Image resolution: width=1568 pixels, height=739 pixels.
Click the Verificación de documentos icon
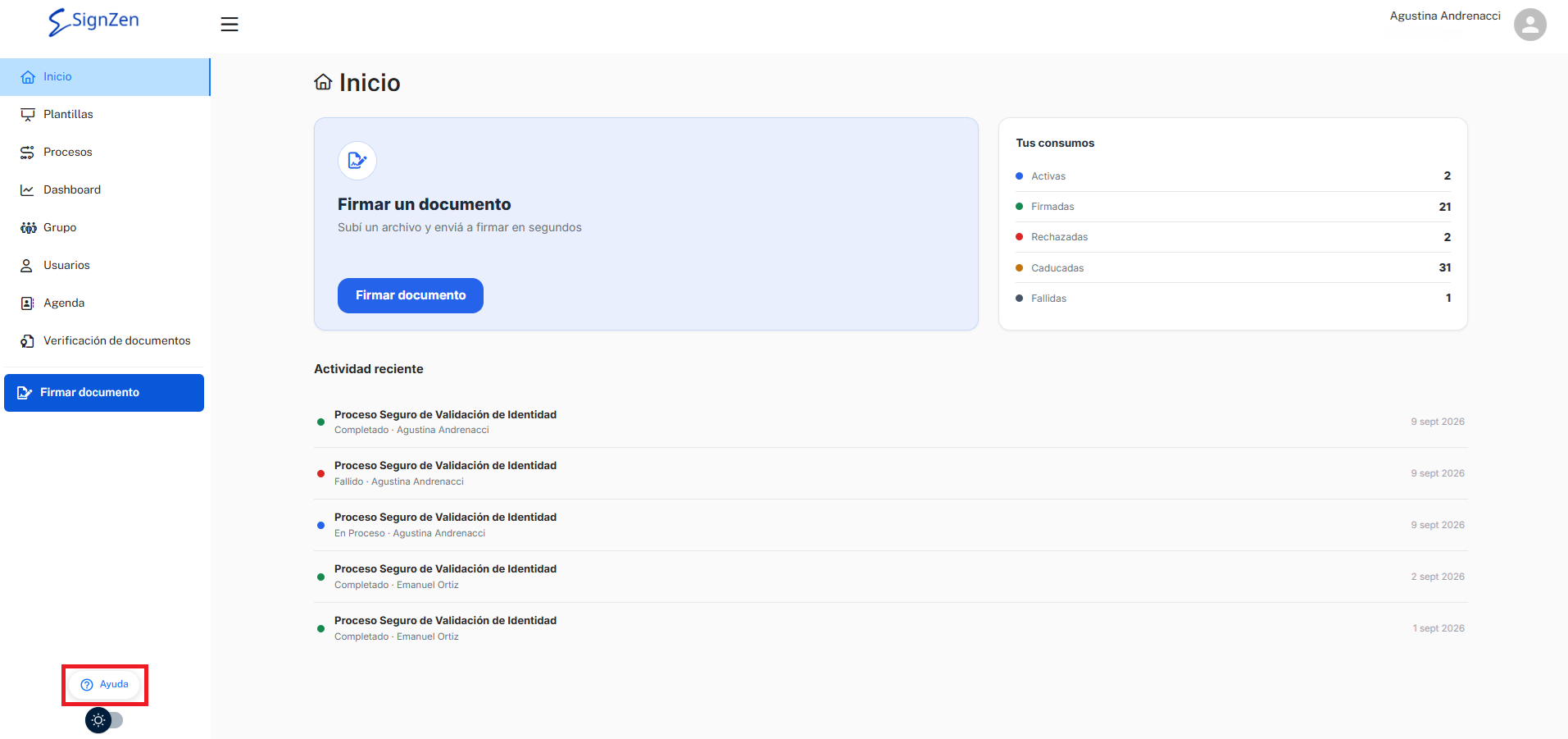(x=28, y=341)
